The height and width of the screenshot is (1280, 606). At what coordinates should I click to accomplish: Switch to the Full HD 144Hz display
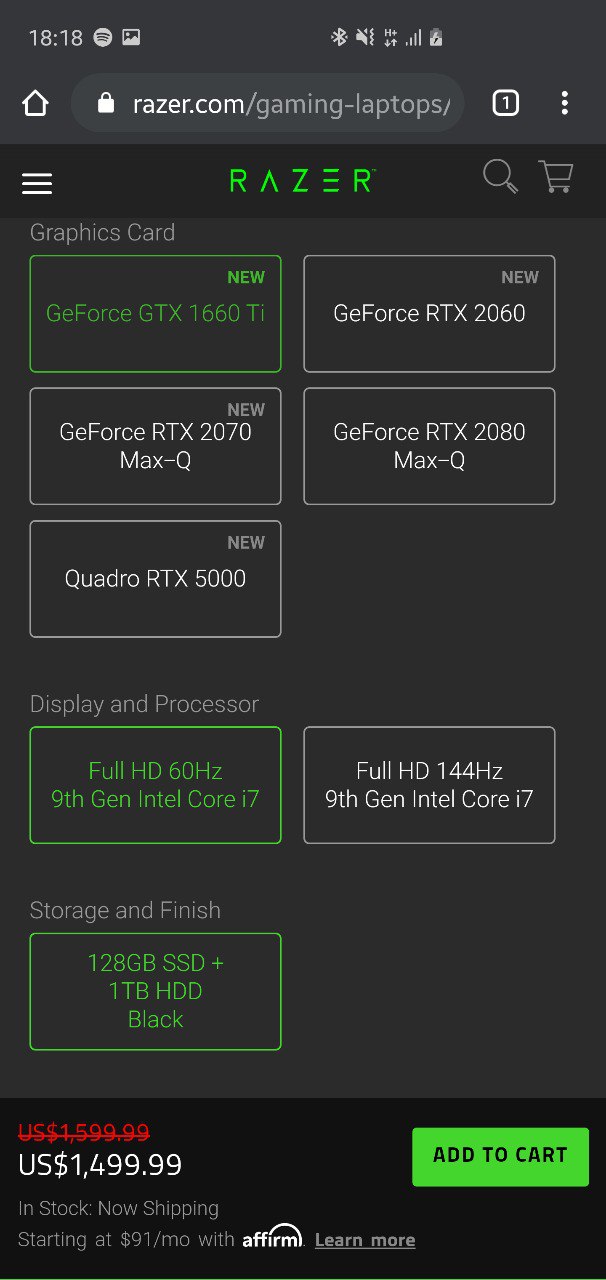429,785
